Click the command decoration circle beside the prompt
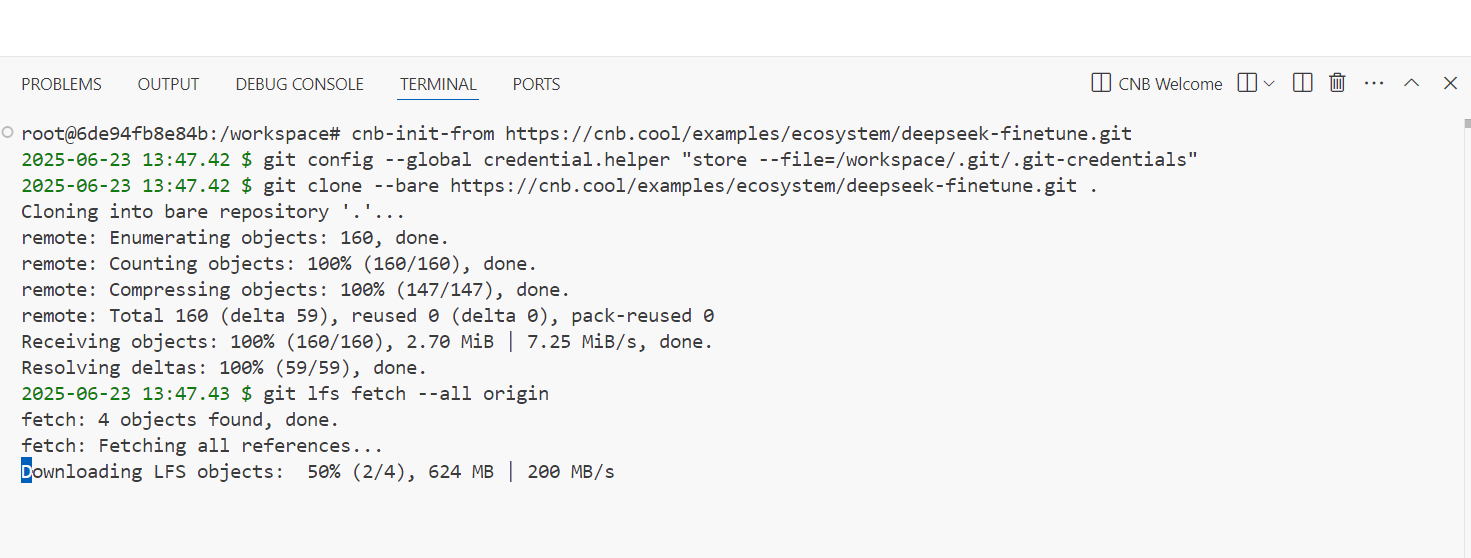 [8, 132]
